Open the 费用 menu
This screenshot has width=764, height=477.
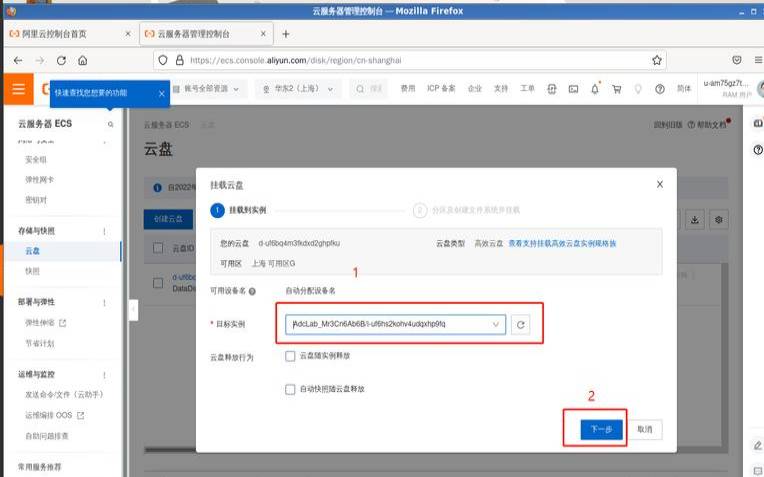pyautogui.click(x=407, y=88)
